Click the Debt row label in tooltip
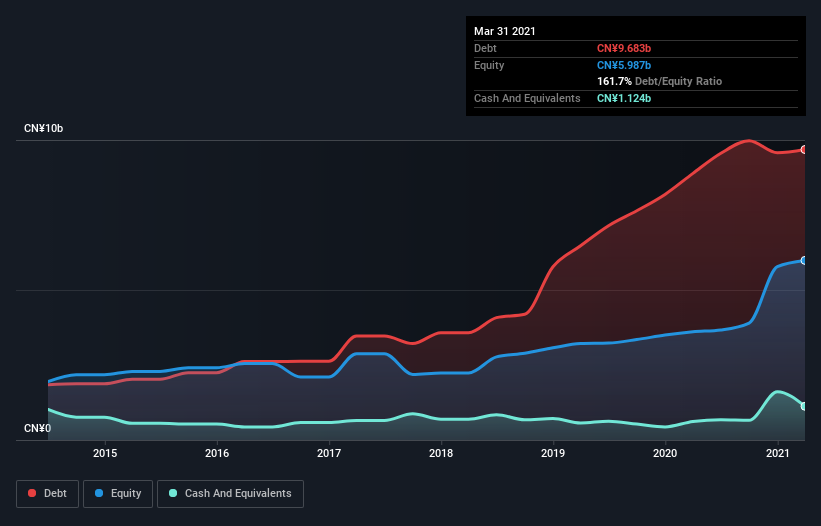821x526 pixels. click(485, 48)
